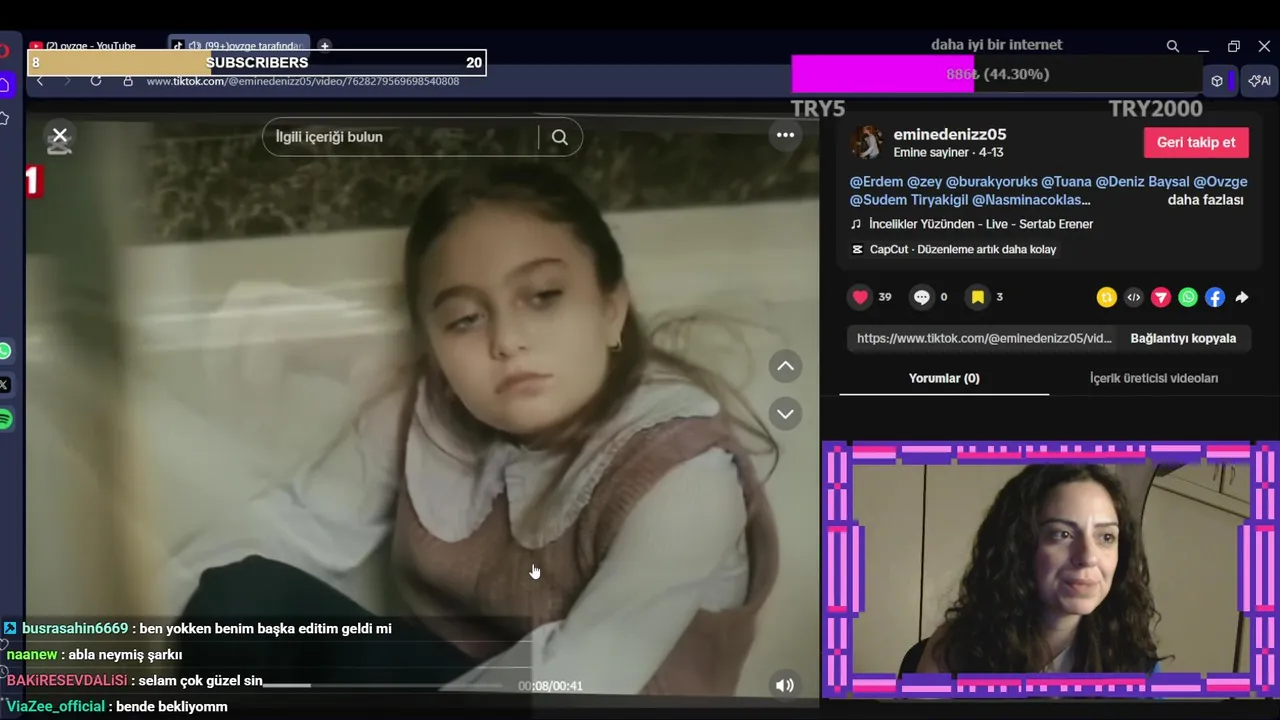The height and width of the screenshot is (720, 1280).
Task: Switch to the ovzge YouTube browser tab
Action: [90, 46]
